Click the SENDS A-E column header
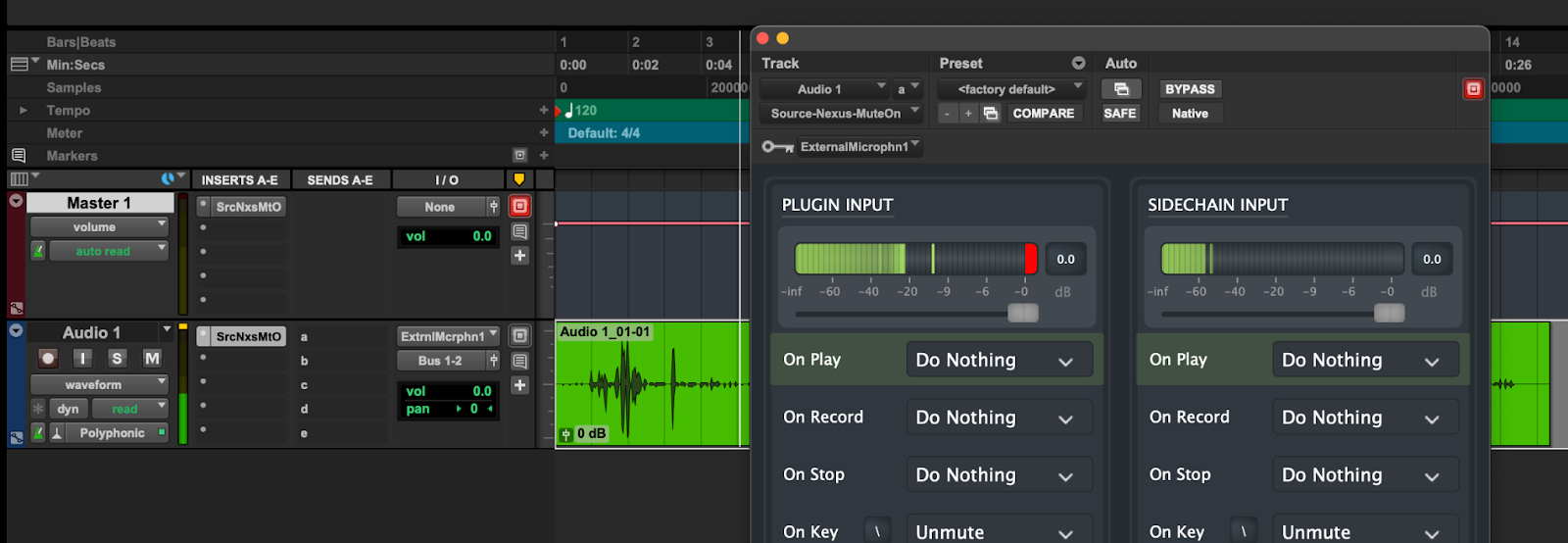The image size is (1568, 543). (340, 180)
